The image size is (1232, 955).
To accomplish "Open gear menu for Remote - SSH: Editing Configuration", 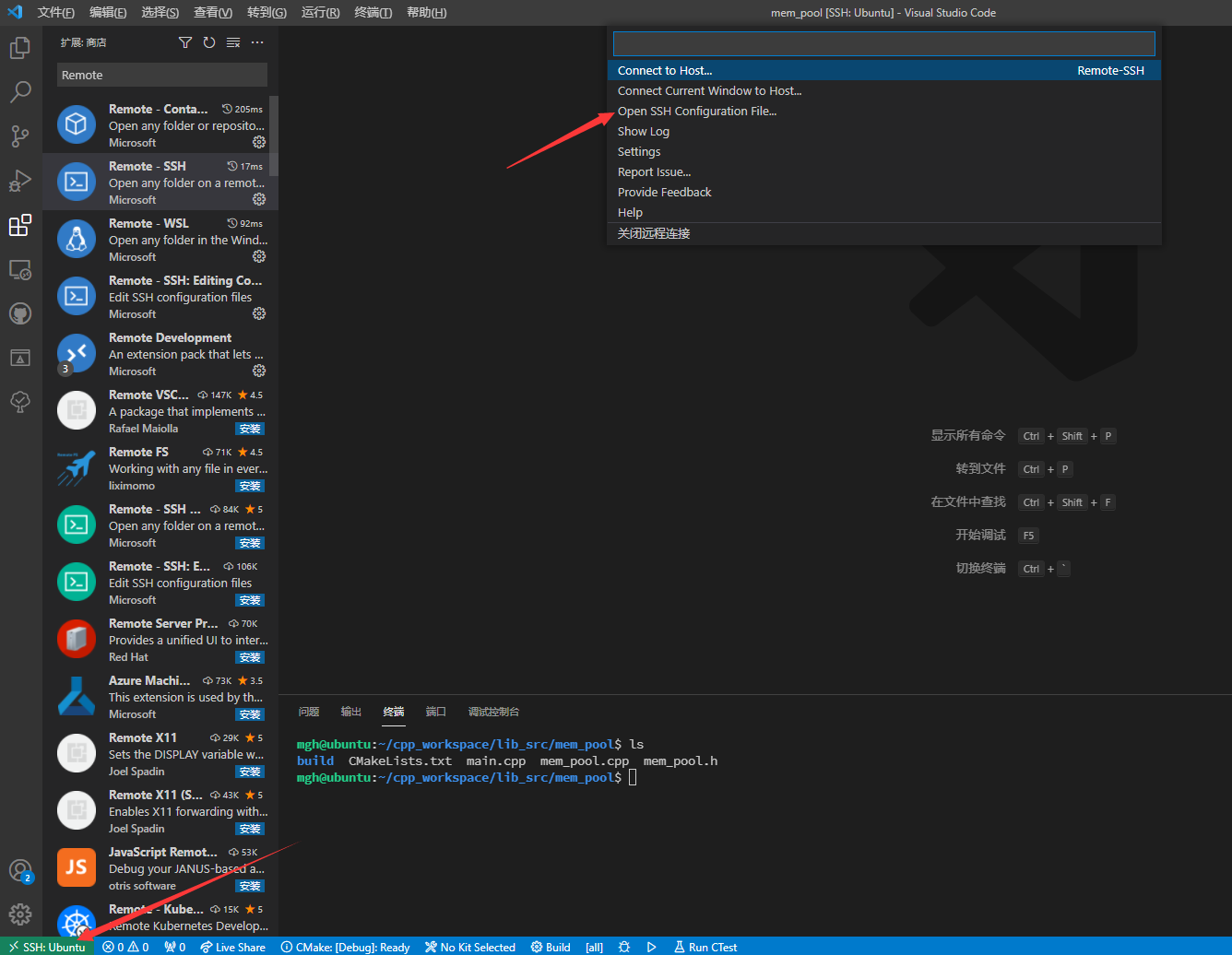I will 259,313.
